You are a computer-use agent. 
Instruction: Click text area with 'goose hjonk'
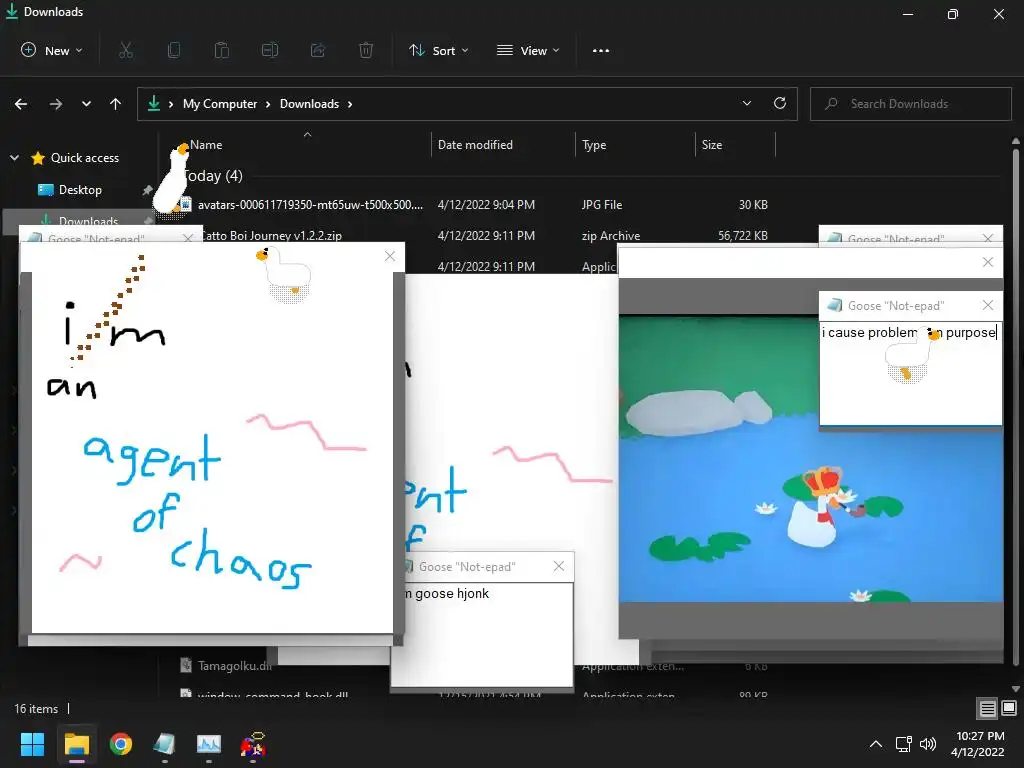(x=482, y=633)
